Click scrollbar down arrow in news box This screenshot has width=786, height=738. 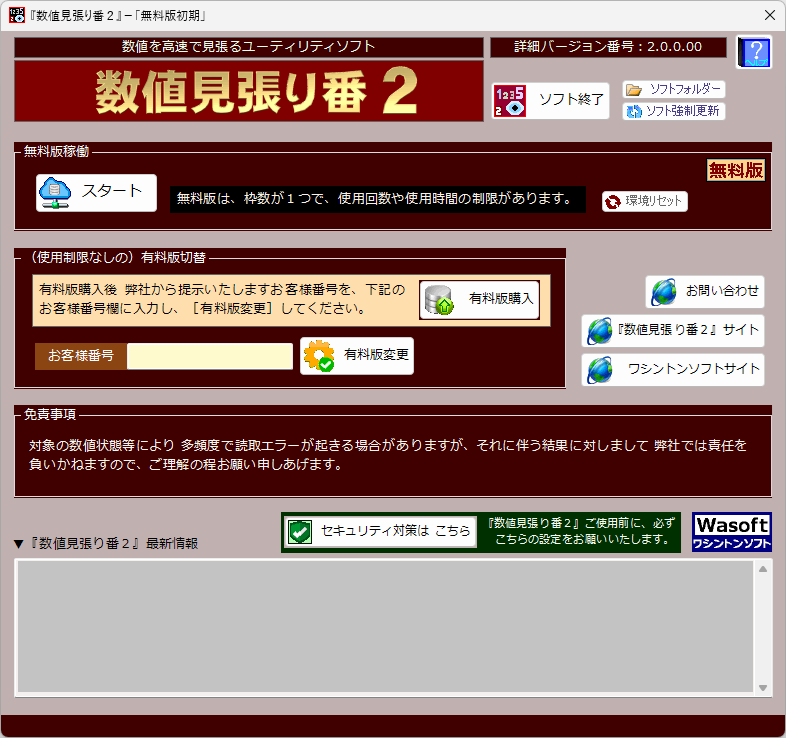(x=763, y=688)
